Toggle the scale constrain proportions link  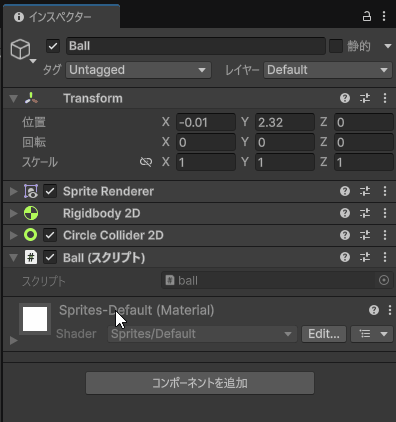point(146,162)
